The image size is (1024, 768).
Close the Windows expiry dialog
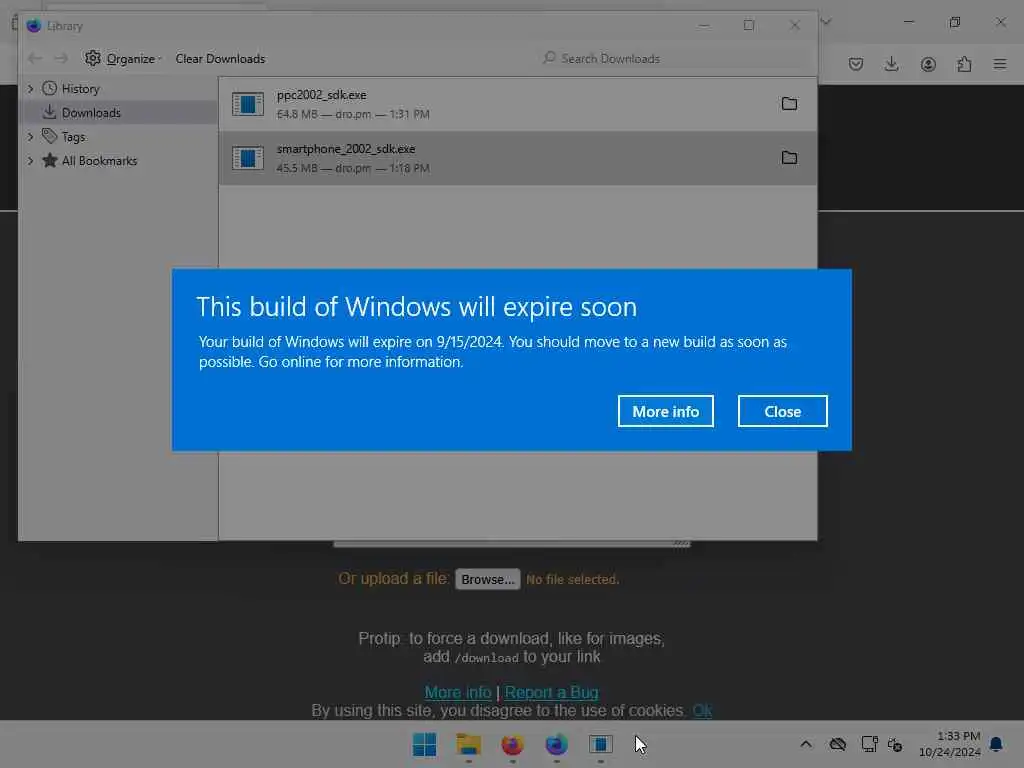tap(782, 411)
